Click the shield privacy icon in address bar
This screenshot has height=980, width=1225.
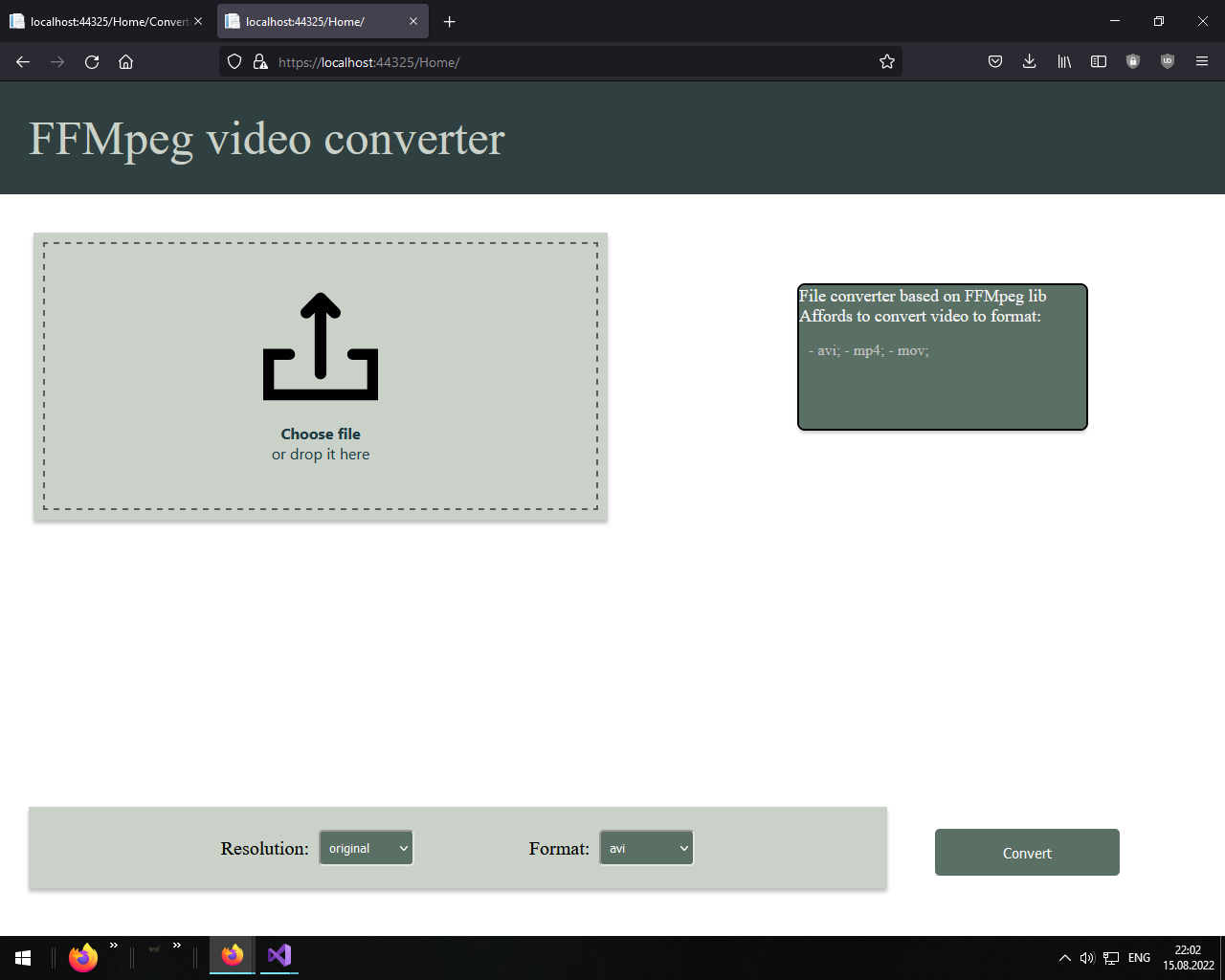click(x=234, y=61)
